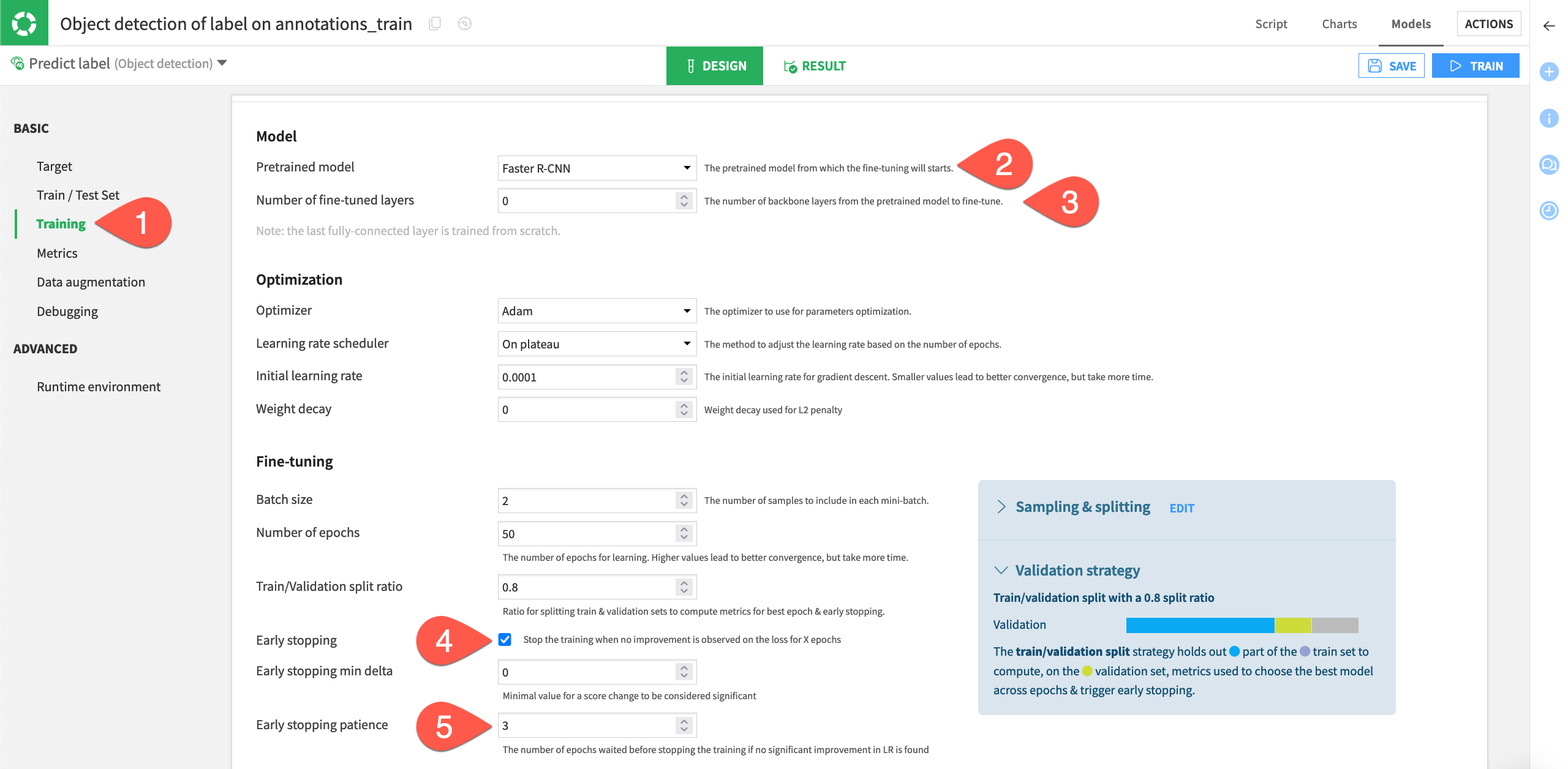Click the blue TRAIN button

coord(1476,66)
